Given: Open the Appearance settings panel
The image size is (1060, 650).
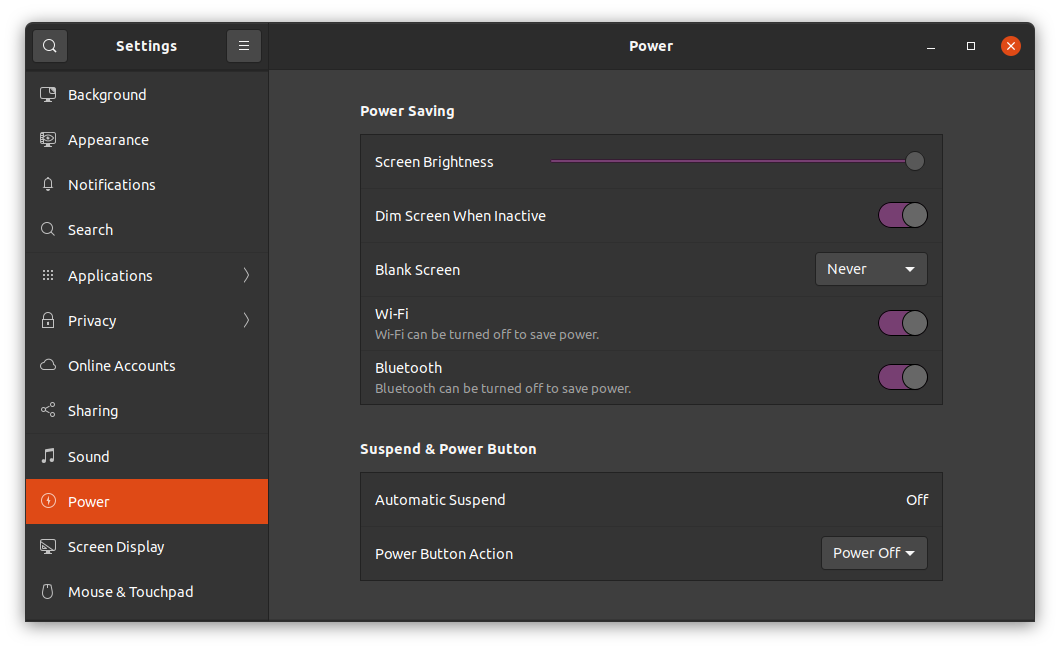Looking at the screenshot, I should 108,140.
